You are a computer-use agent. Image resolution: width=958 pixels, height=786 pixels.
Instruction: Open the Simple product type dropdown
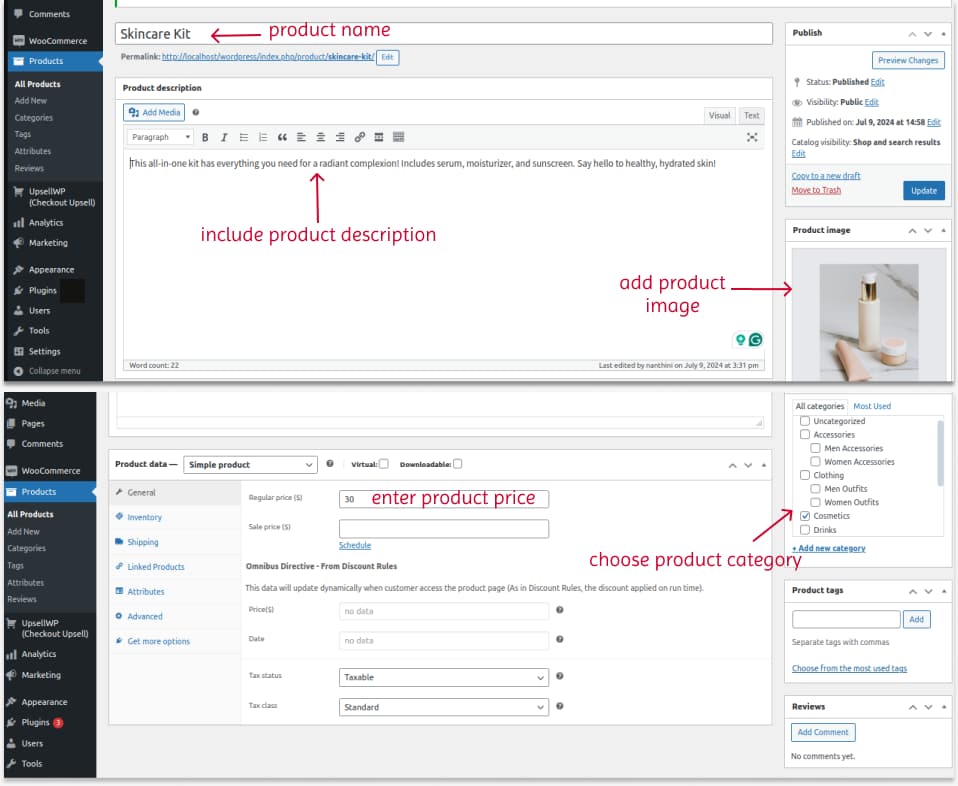point(250,465)
